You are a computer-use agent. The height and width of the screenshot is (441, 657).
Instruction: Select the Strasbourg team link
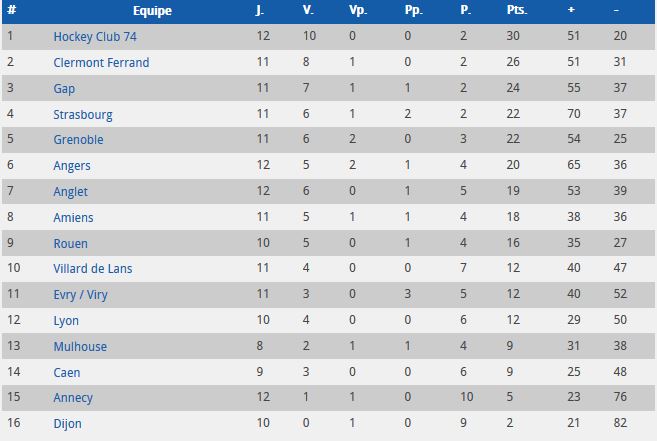(x=83, y=114)
